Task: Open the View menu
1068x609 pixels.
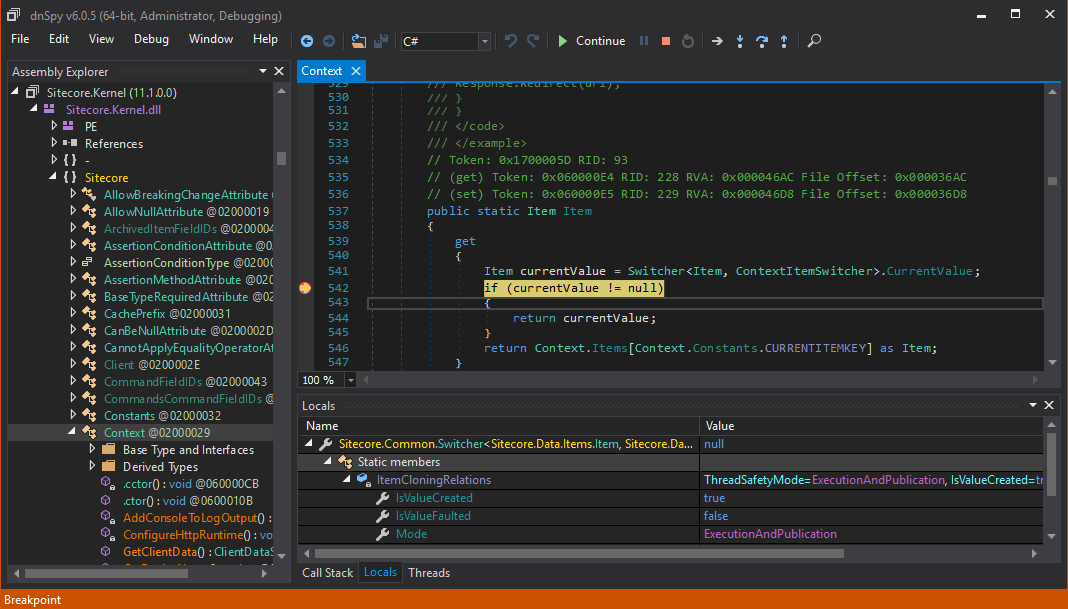Action: [x=101, y=39]
